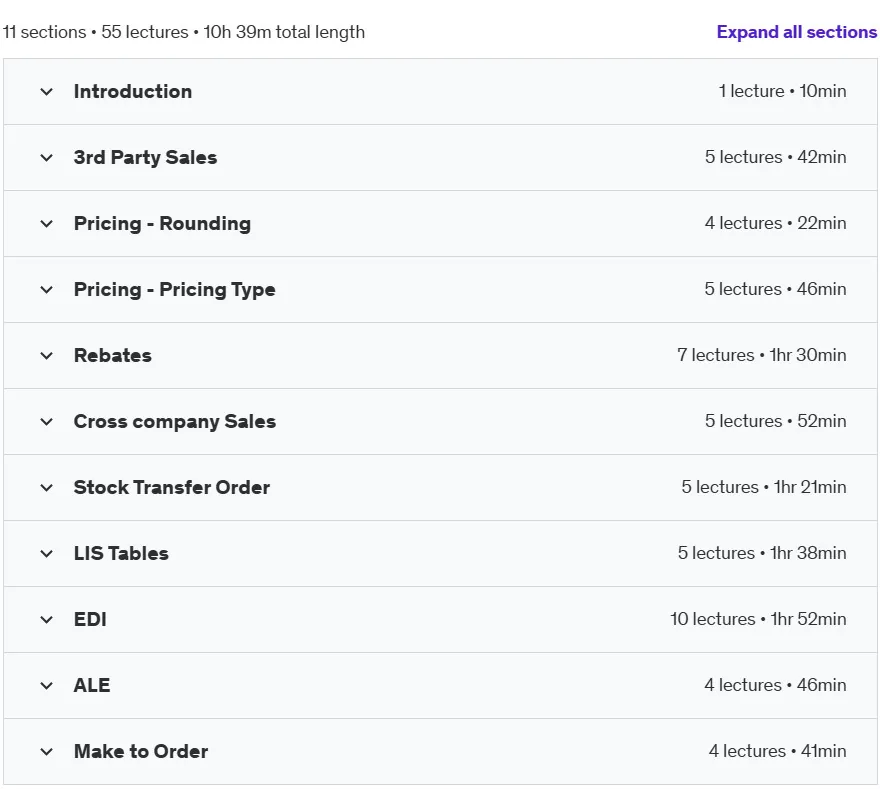This screenshot has height=789, width=880.
Task: Select the Introduction section title
Action: pos(133,91)
